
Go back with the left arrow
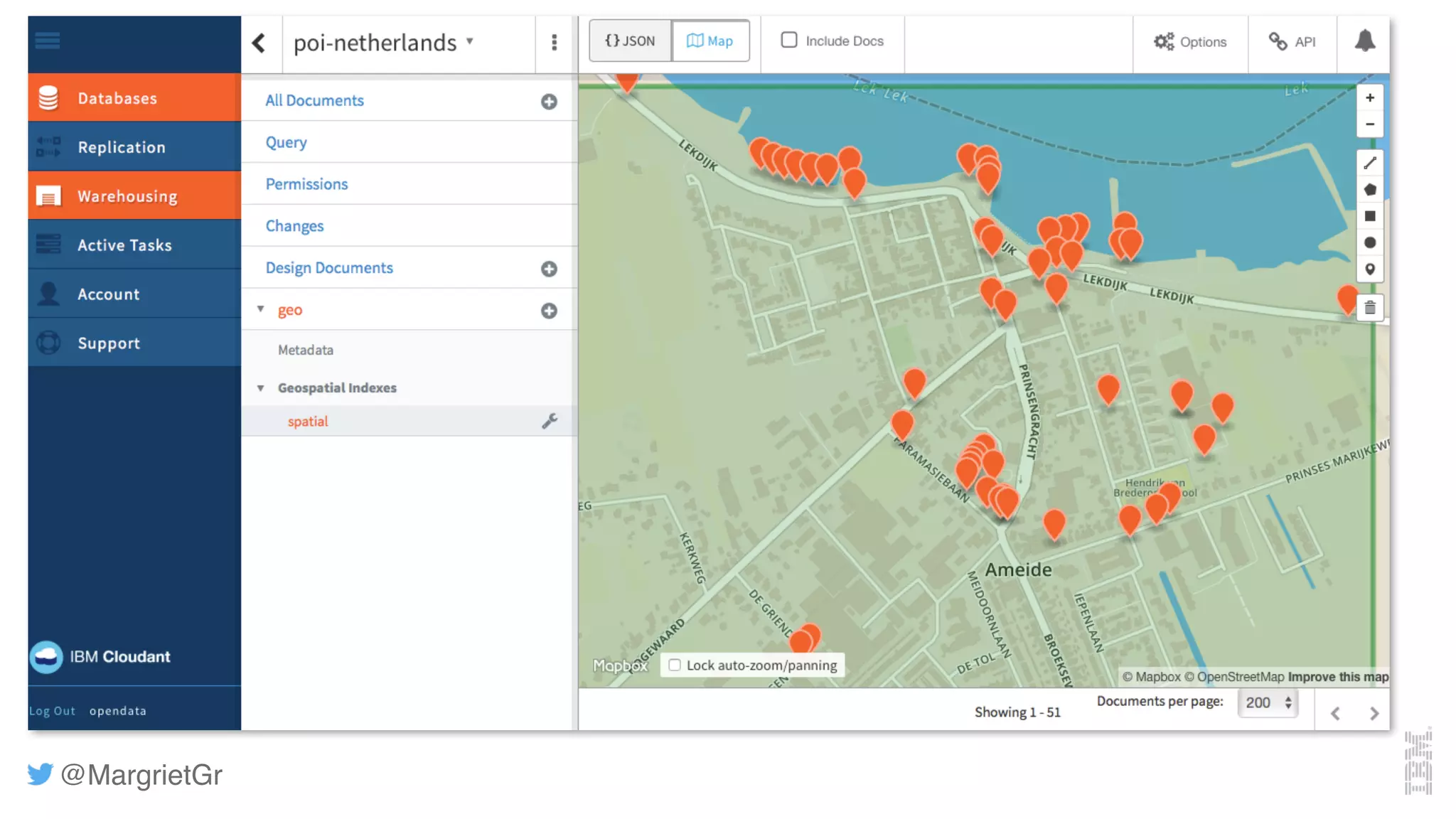tap(259, 43)
